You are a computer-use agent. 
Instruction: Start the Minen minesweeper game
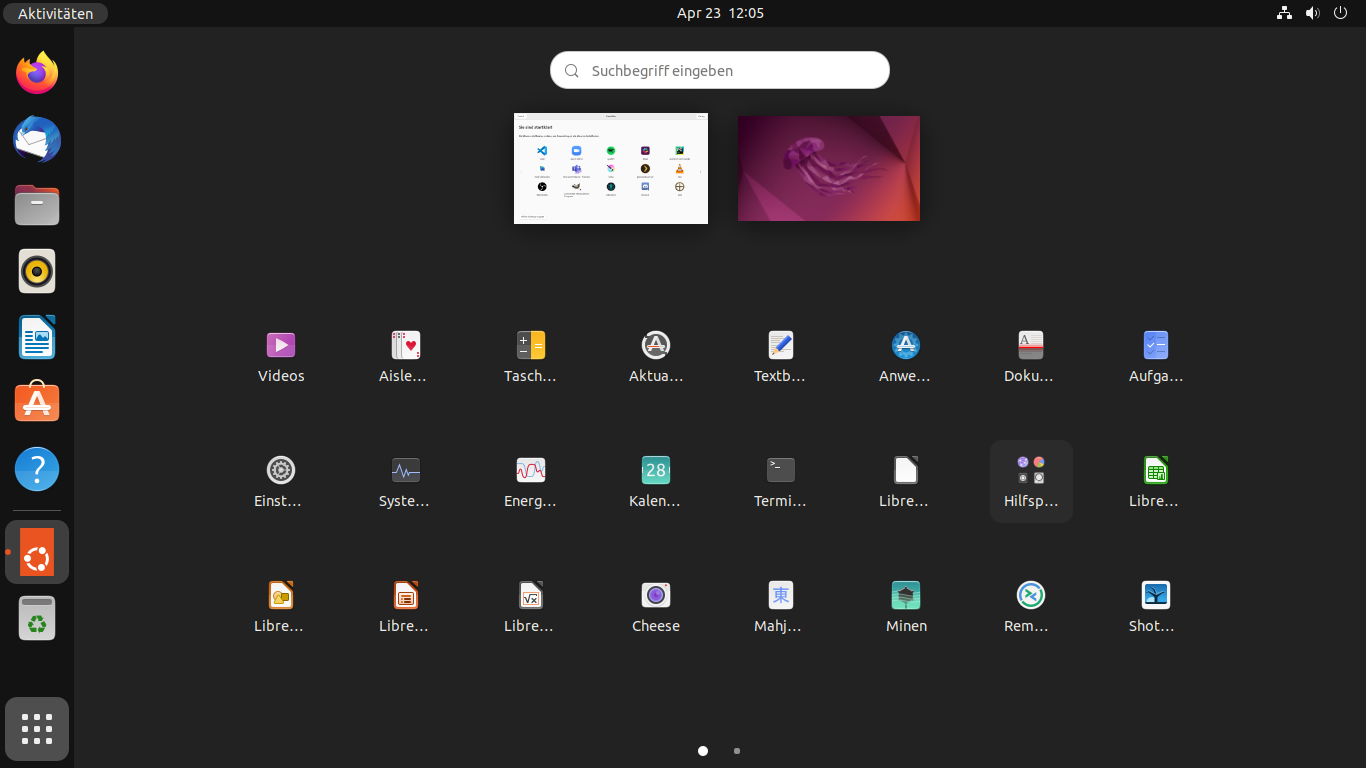(906, 606)
